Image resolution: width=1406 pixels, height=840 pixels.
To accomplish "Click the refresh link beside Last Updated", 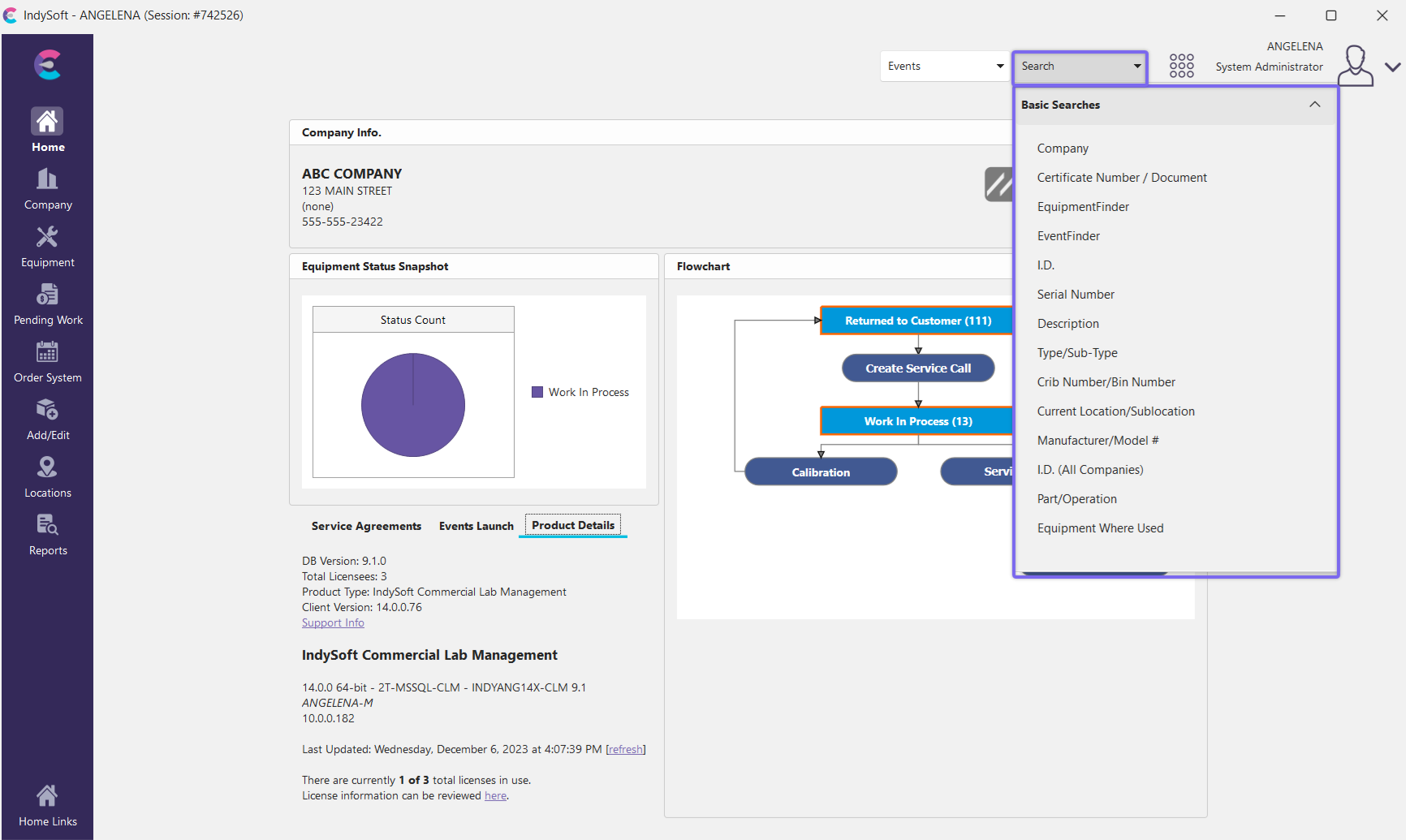I will [625, 750].
